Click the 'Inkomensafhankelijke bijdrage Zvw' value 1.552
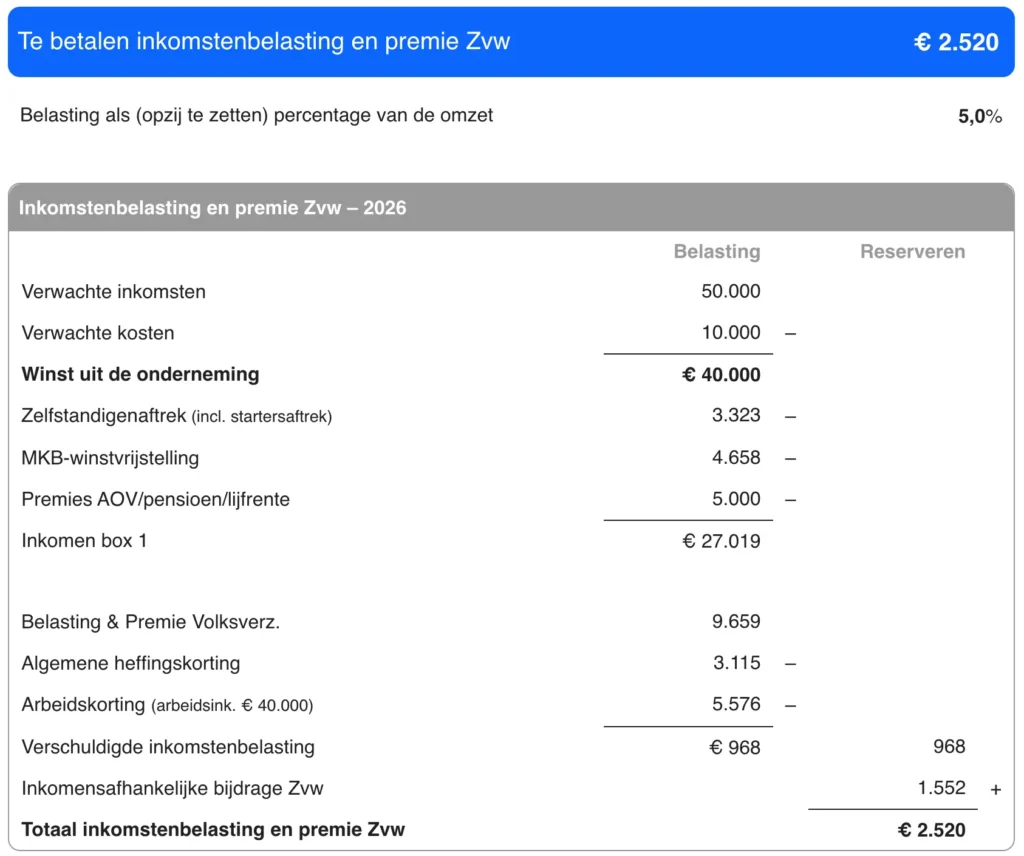 942,788
